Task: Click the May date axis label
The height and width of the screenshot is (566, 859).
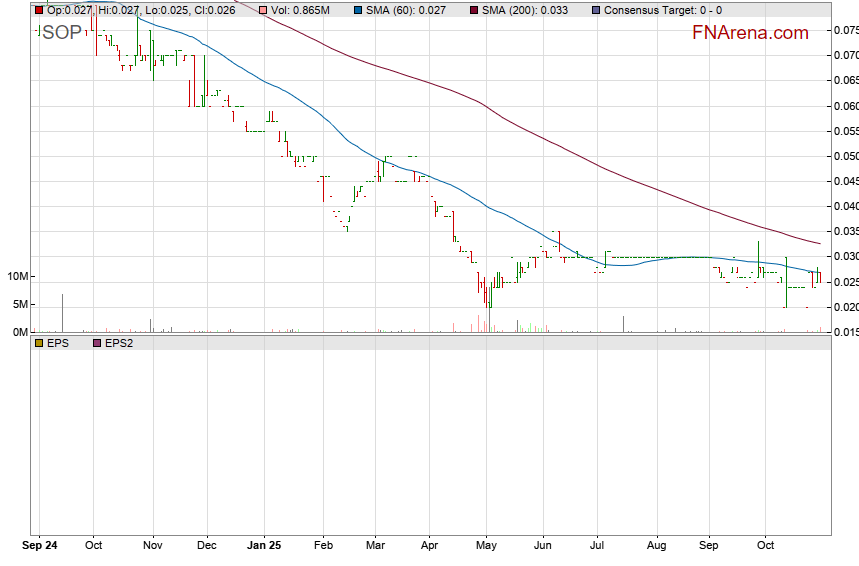Action: coord(487,547)
